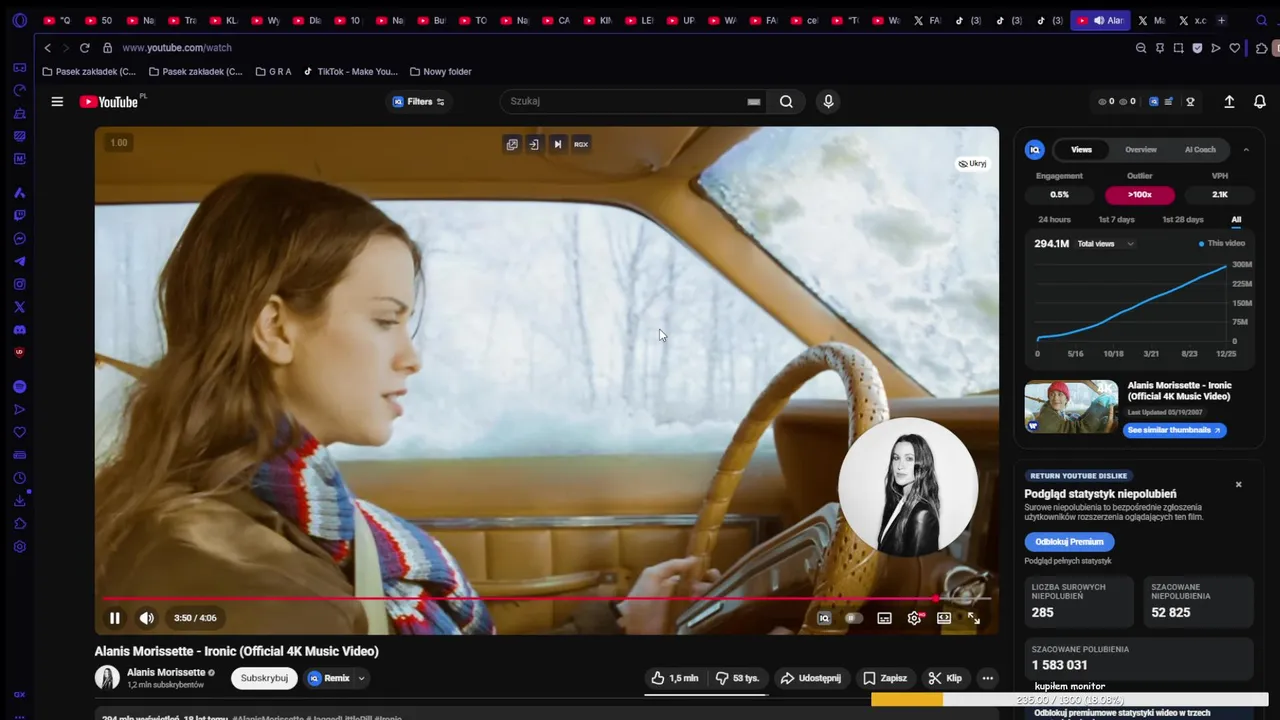Open Discord in the browser sidebar
Image resolution: width=1280 pixels, height=720 pixels.
click(19, 330)
